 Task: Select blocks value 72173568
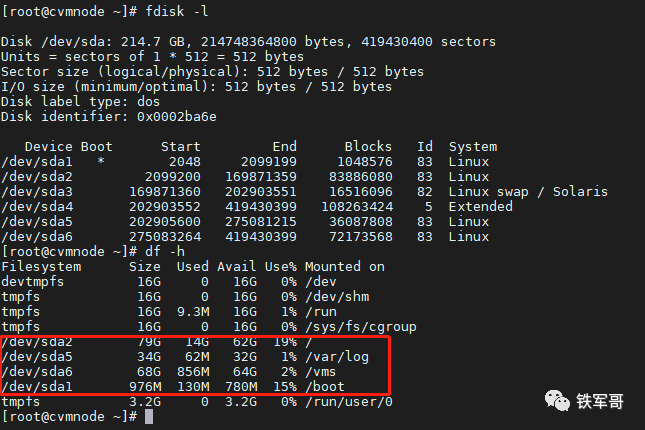coord(360,237)
